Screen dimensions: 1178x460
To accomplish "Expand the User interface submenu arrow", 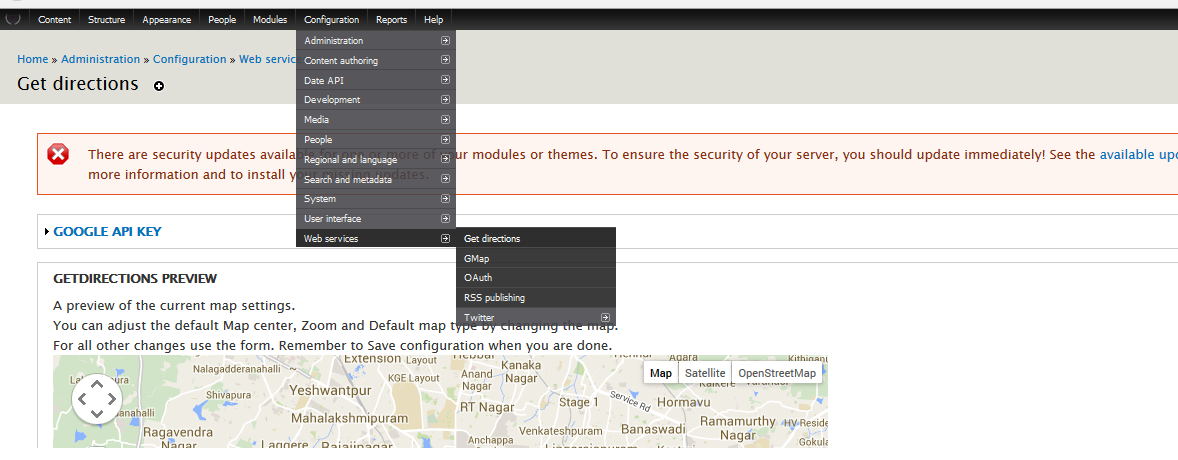I will pos(446,218).
